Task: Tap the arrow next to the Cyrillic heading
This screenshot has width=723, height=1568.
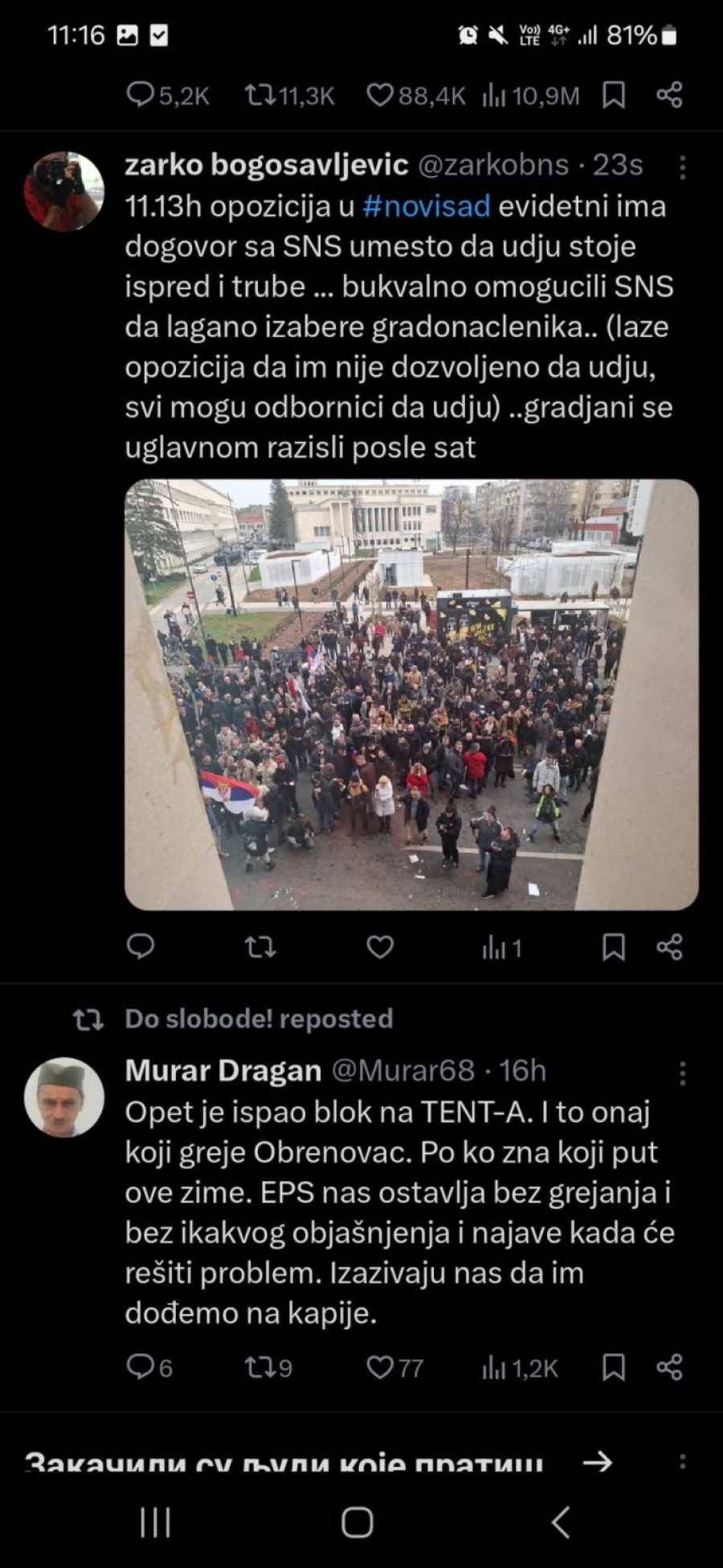Action: coord(597,1462)
